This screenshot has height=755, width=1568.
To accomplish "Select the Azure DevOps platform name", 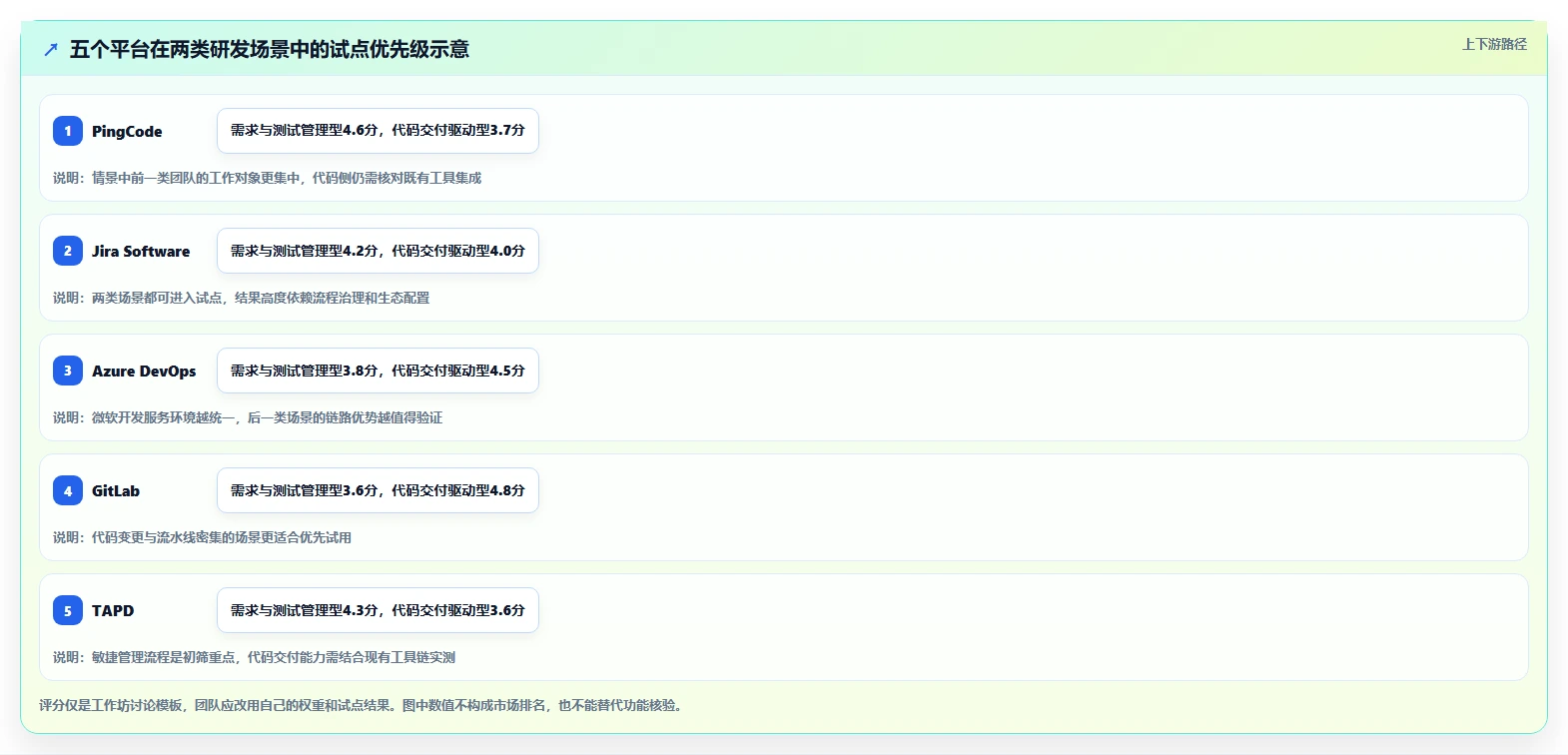I will click(x=144, y=371).
